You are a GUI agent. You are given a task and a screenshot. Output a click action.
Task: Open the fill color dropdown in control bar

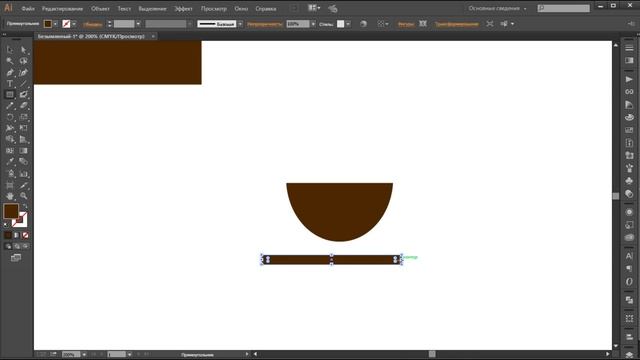pos(55,24)
